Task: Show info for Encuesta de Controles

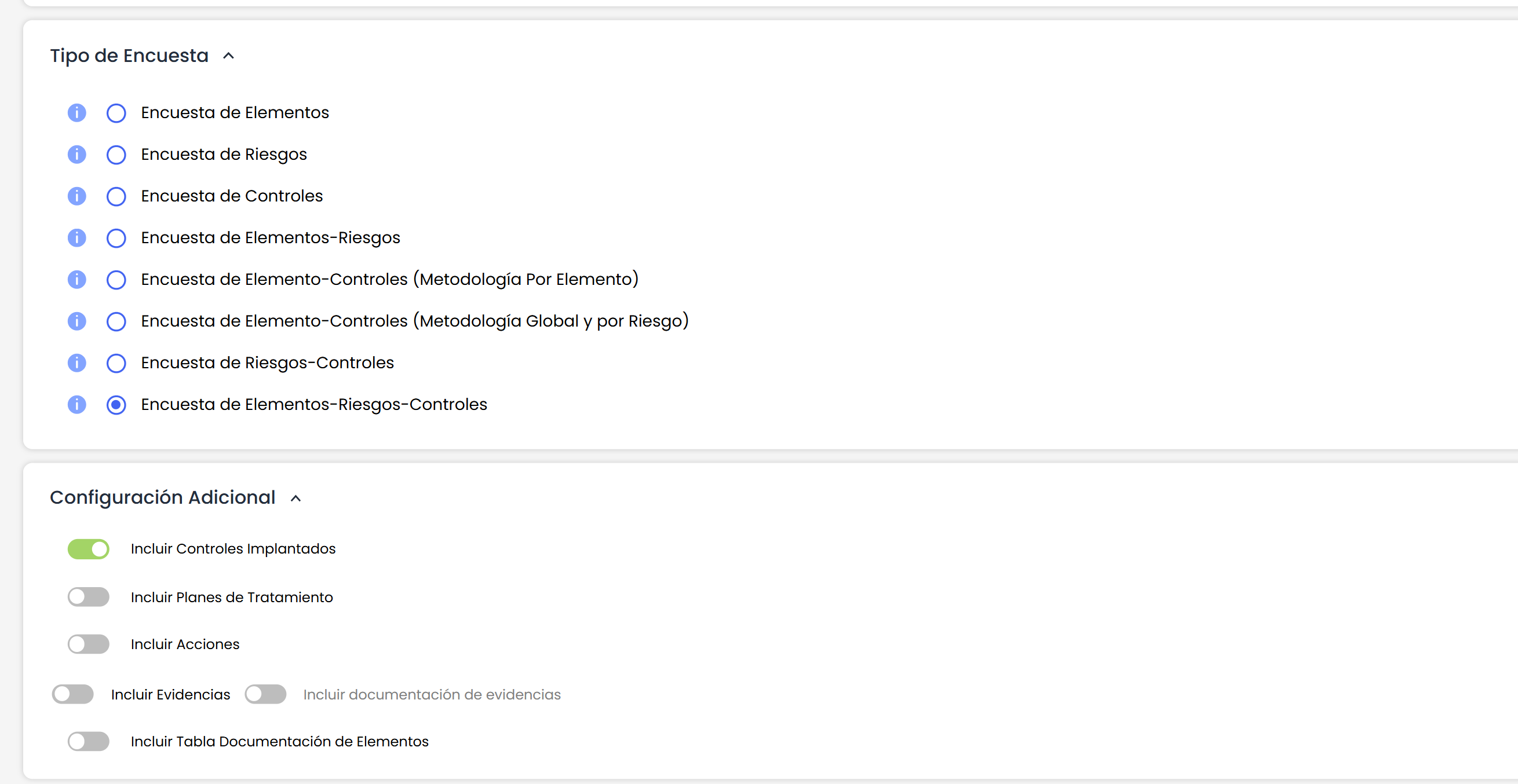Action: [76, 196]
